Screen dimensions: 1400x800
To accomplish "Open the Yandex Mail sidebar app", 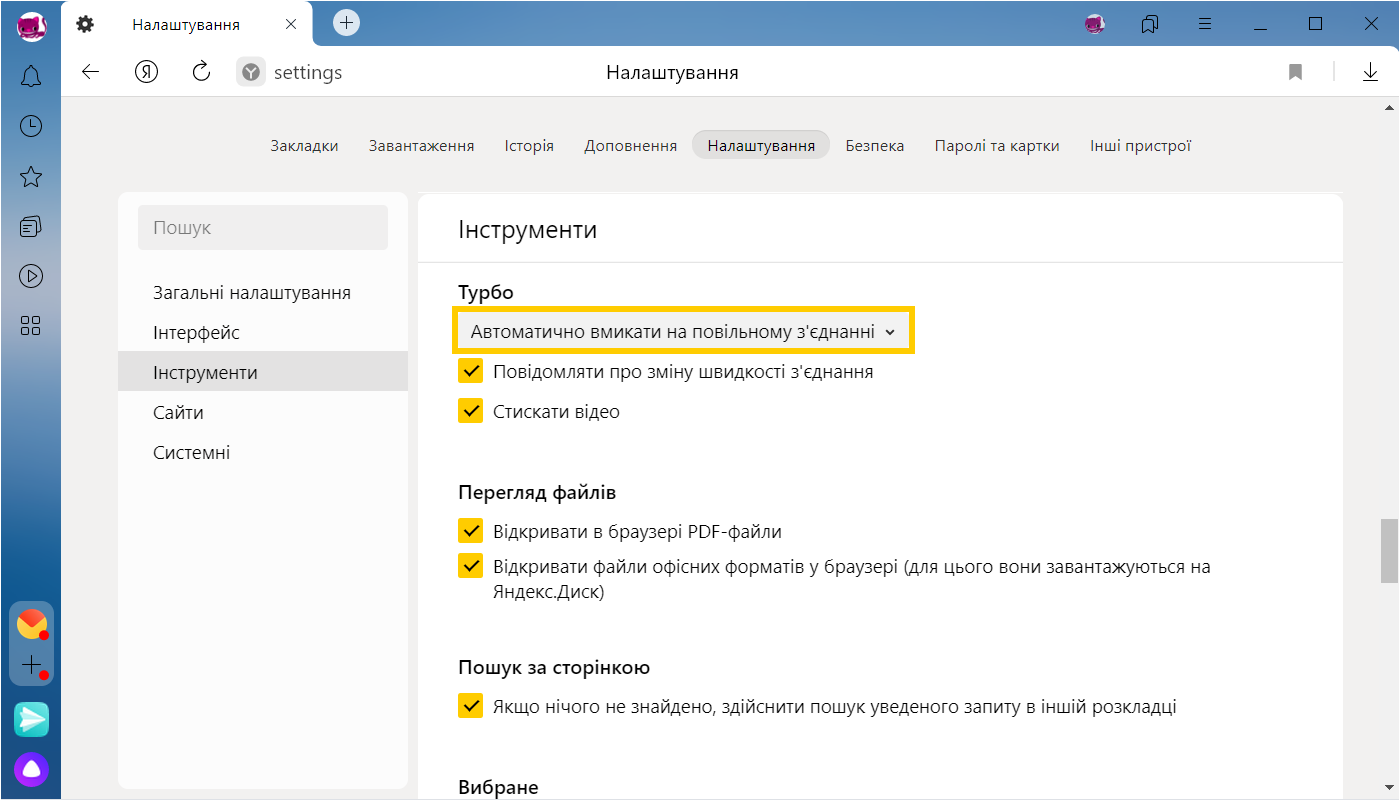I will point(32,624).
